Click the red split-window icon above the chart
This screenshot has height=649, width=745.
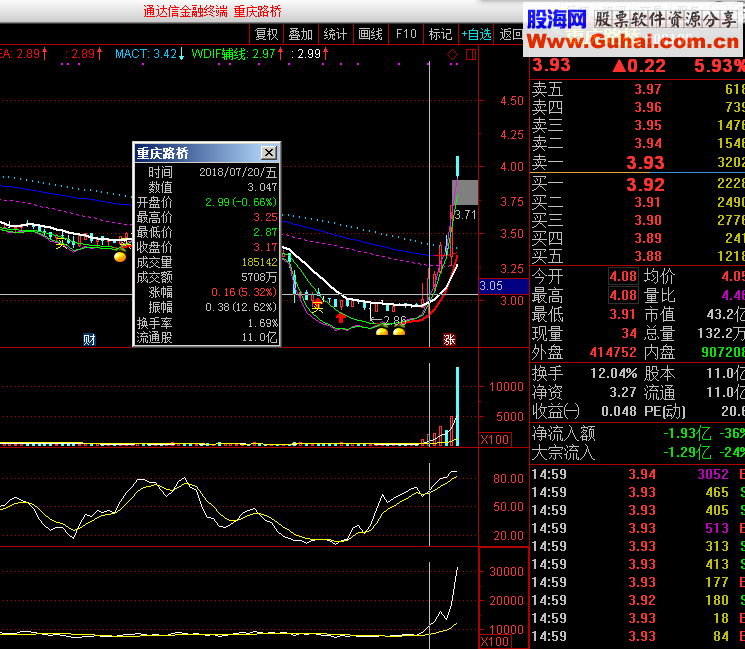click(471, 55)
